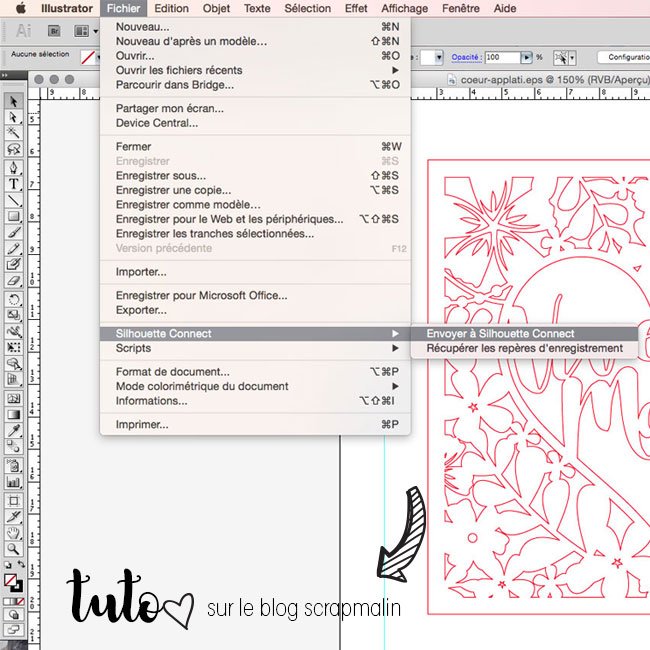Screen dimensions: 650x650
Task: Choose the Eraser tool
Action: tap(13, 281)
